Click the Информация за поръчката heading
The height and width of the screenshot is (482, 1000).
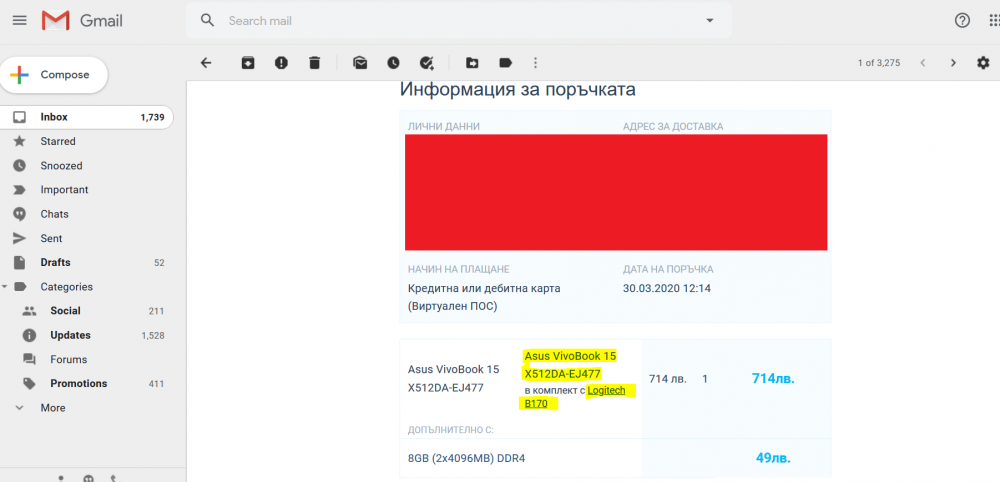[517, 90]
